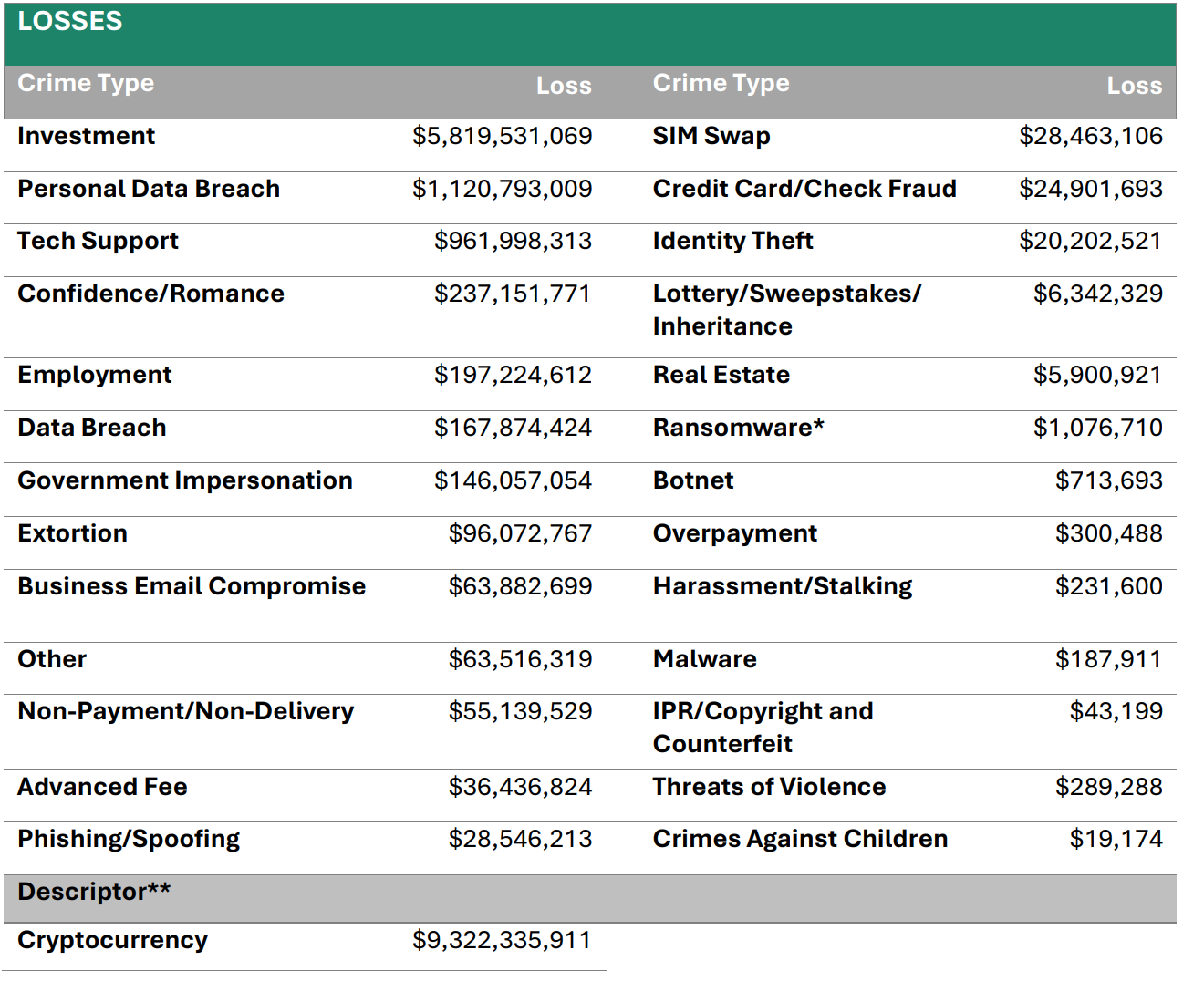Select the Harassment/Stalking row label
The image size is (1204, 992).
point(783,587)
